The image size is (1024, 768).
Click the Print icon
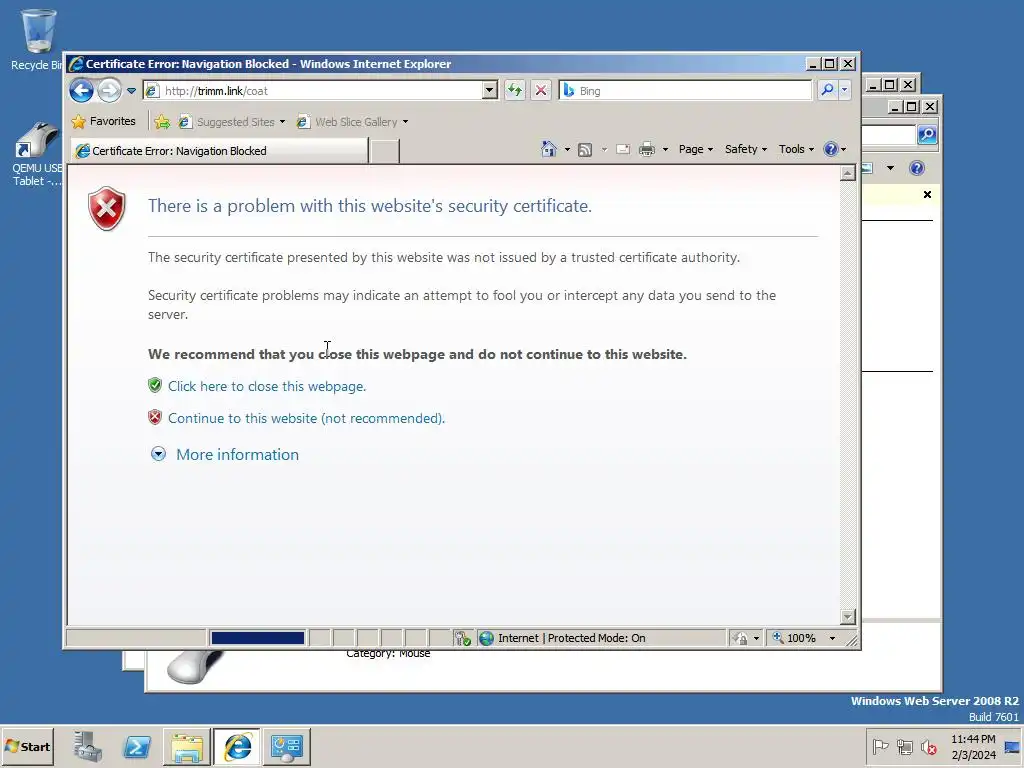pos(647,150)
